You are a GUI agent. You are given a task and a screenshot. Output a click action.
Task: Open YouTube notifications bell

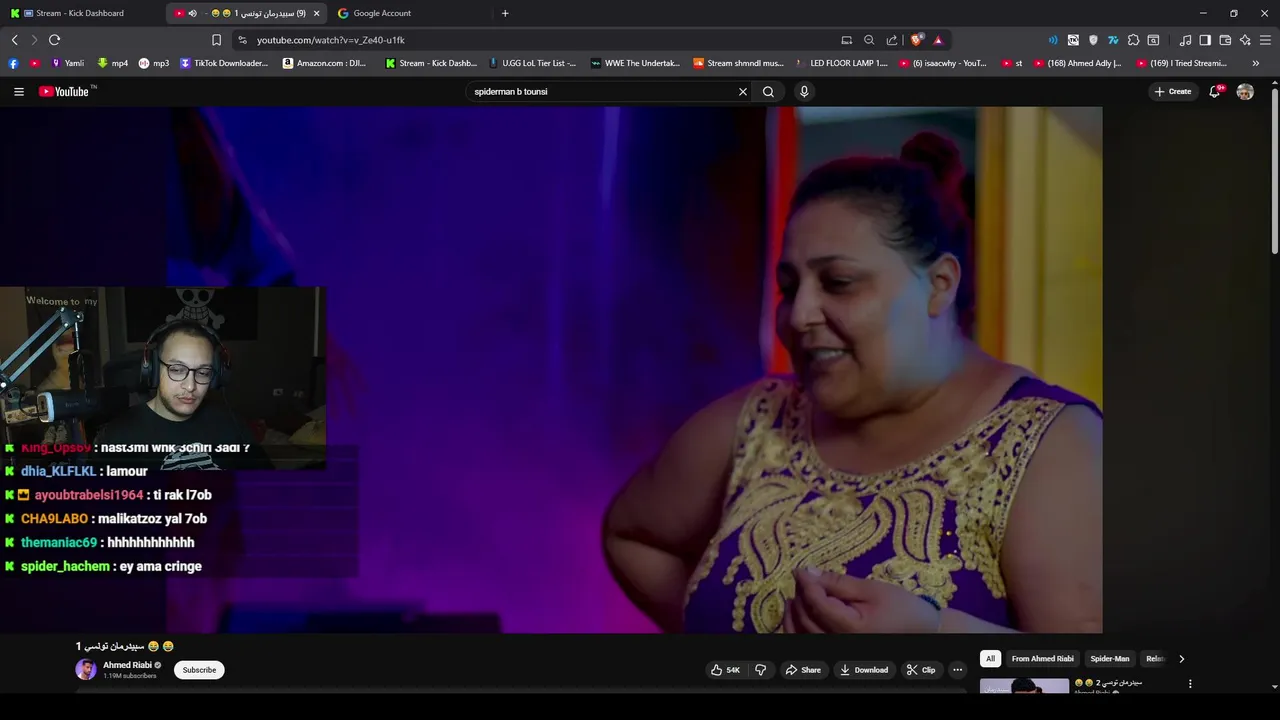click(1215, 91)
